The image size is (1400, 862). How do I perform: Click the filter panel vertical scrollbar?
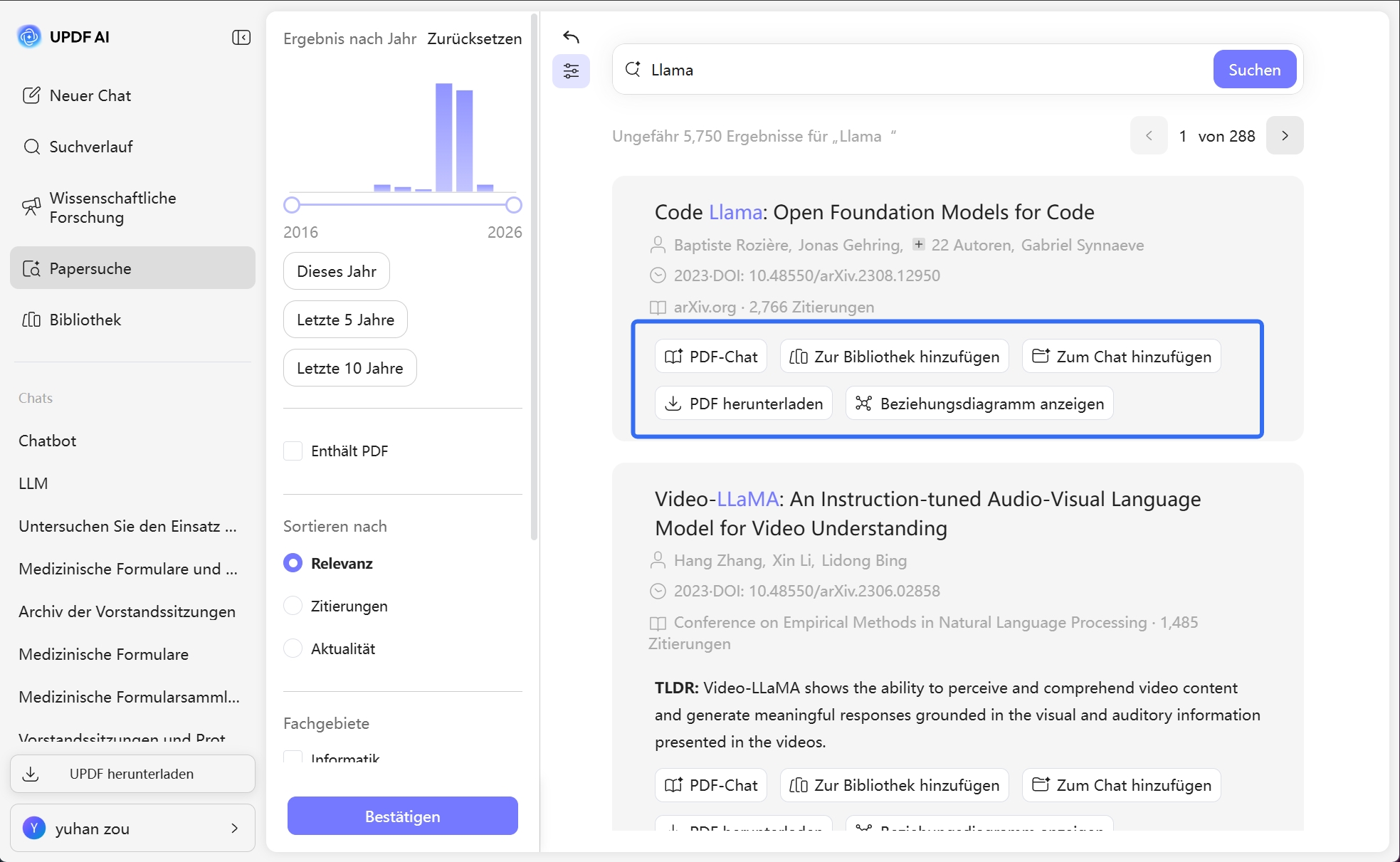pyautogui.click(x=534, y=278)
